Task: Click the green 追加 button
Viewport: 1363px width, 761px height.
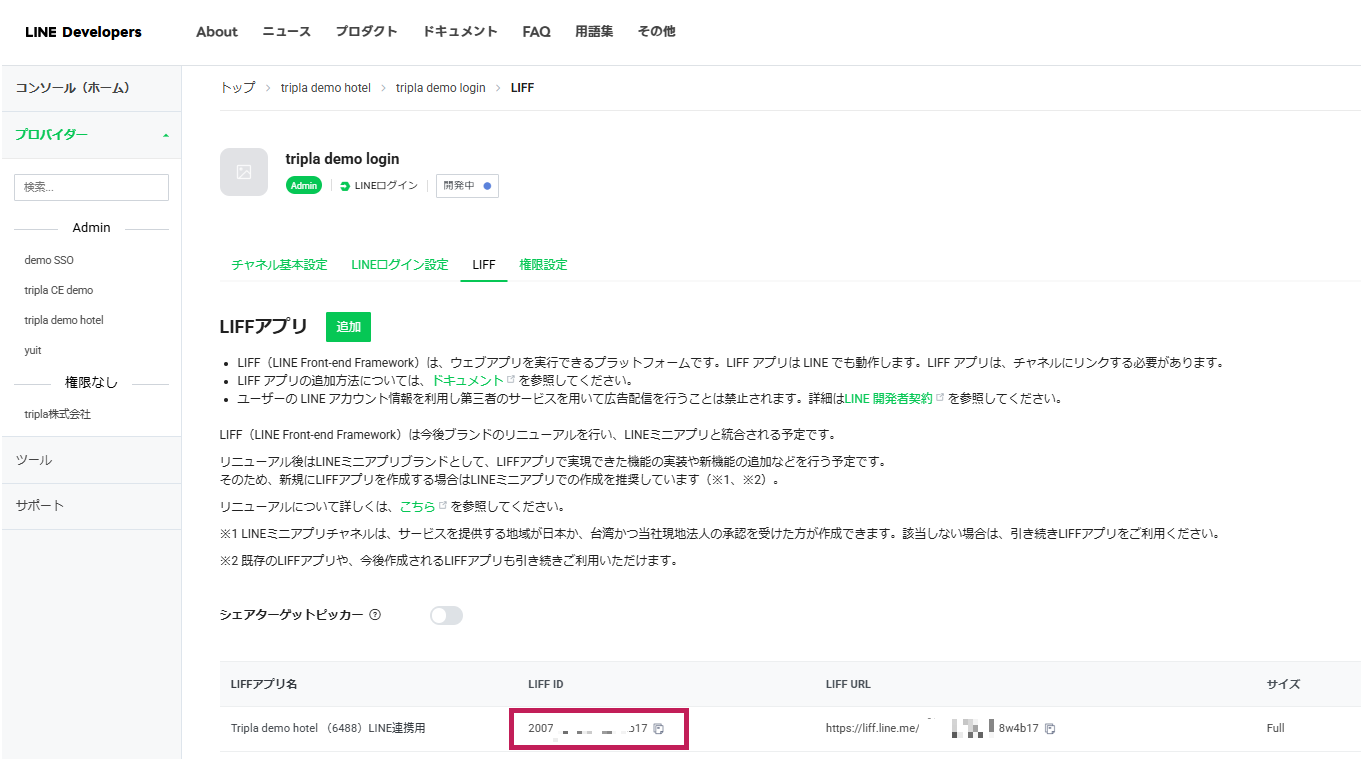Action: [x=348, y=327]
